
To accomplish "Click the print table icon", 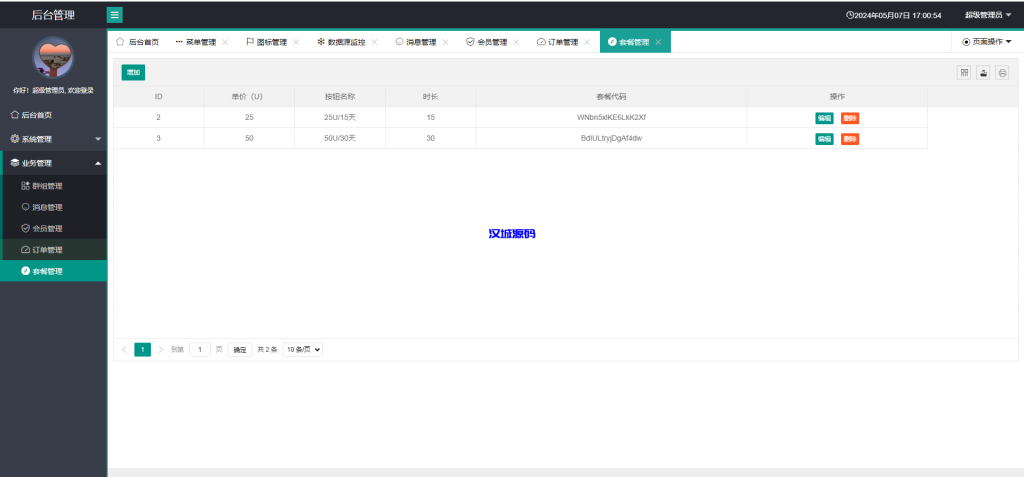I will tap(1002, 72).
